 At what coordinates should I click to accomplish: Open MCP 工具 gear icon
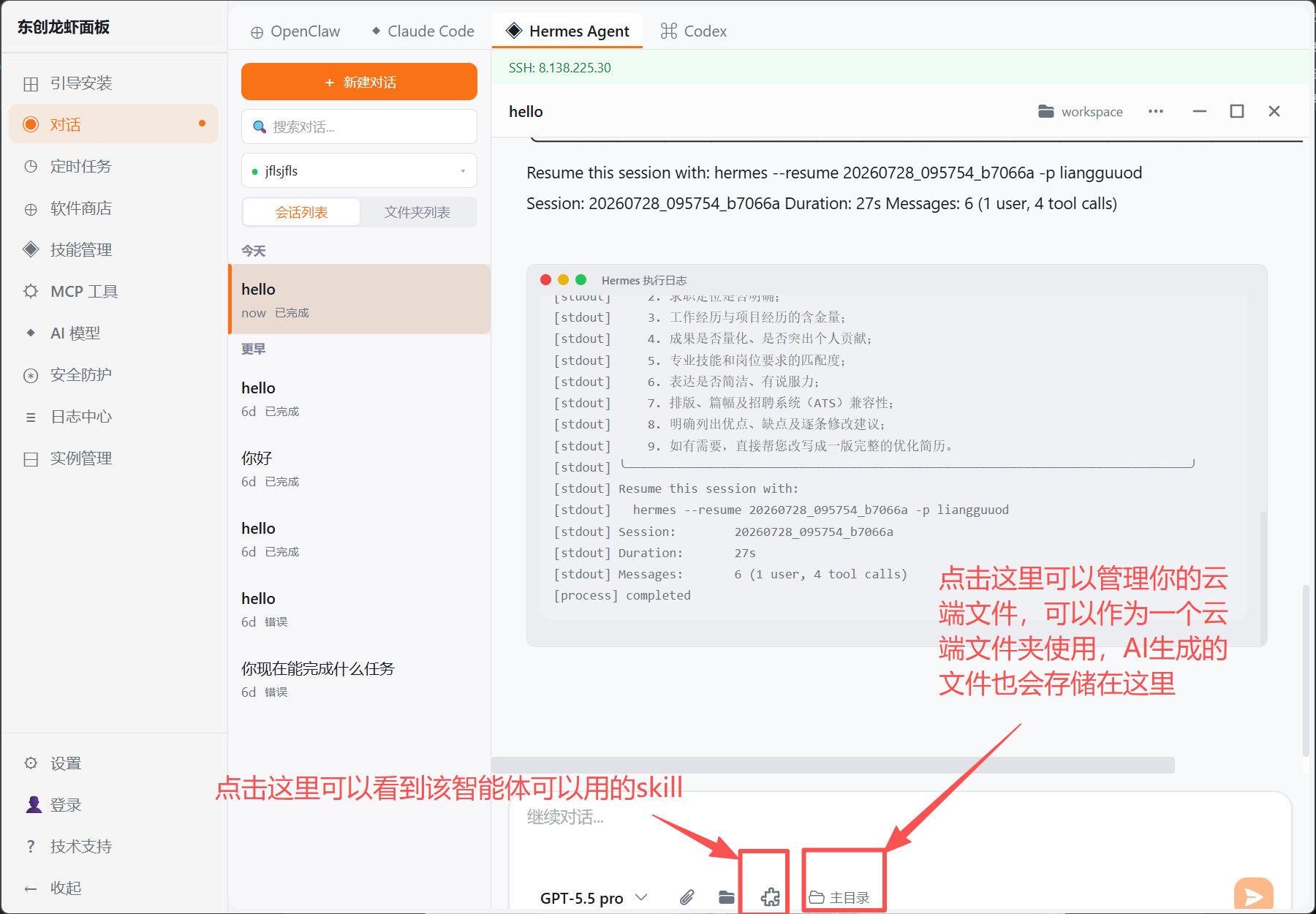click(x=31, y=292)
